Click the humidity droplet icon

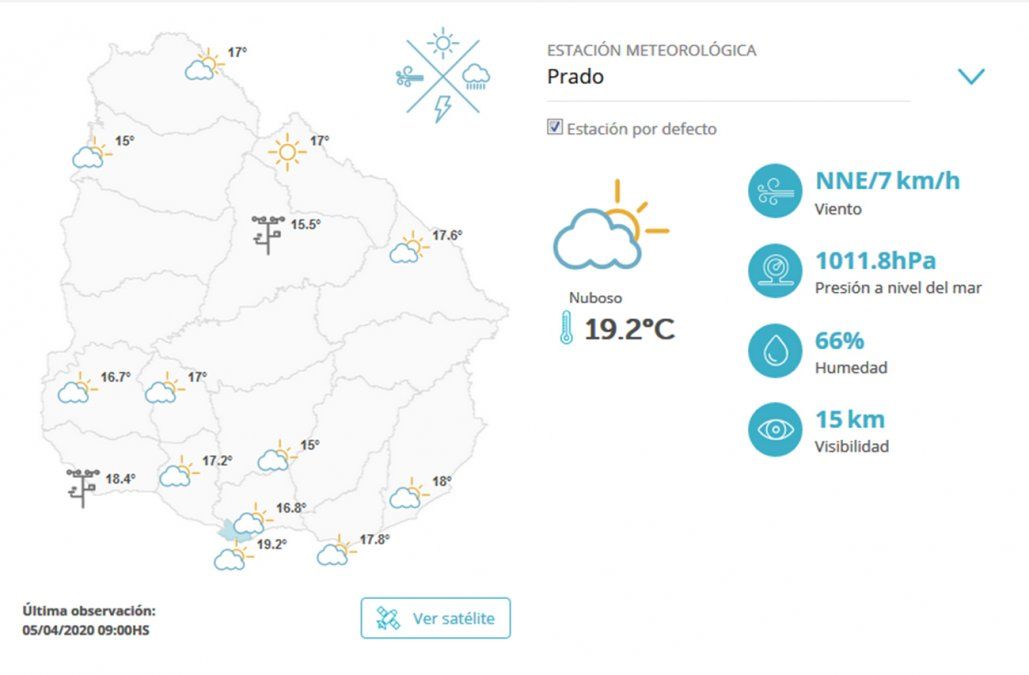(x=775, y=349)
